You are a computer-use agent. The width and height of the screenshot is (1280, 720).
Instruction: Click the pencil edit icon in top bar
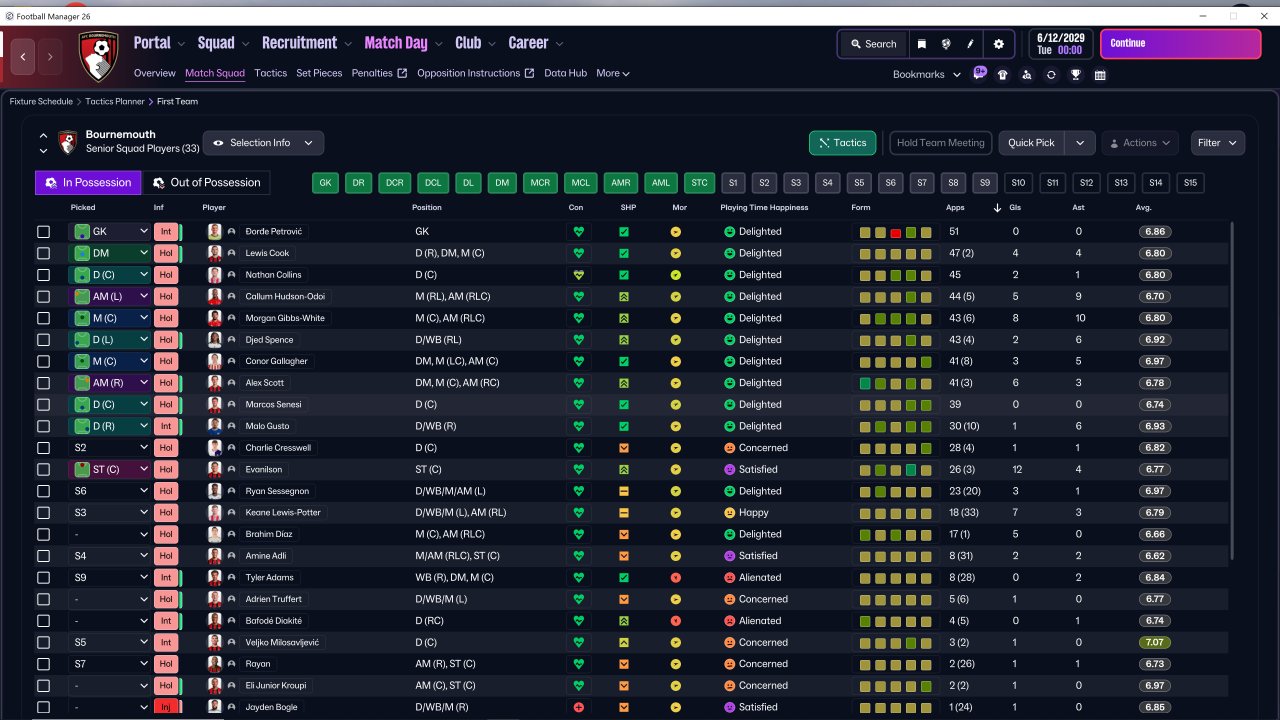tap(970, 44)
